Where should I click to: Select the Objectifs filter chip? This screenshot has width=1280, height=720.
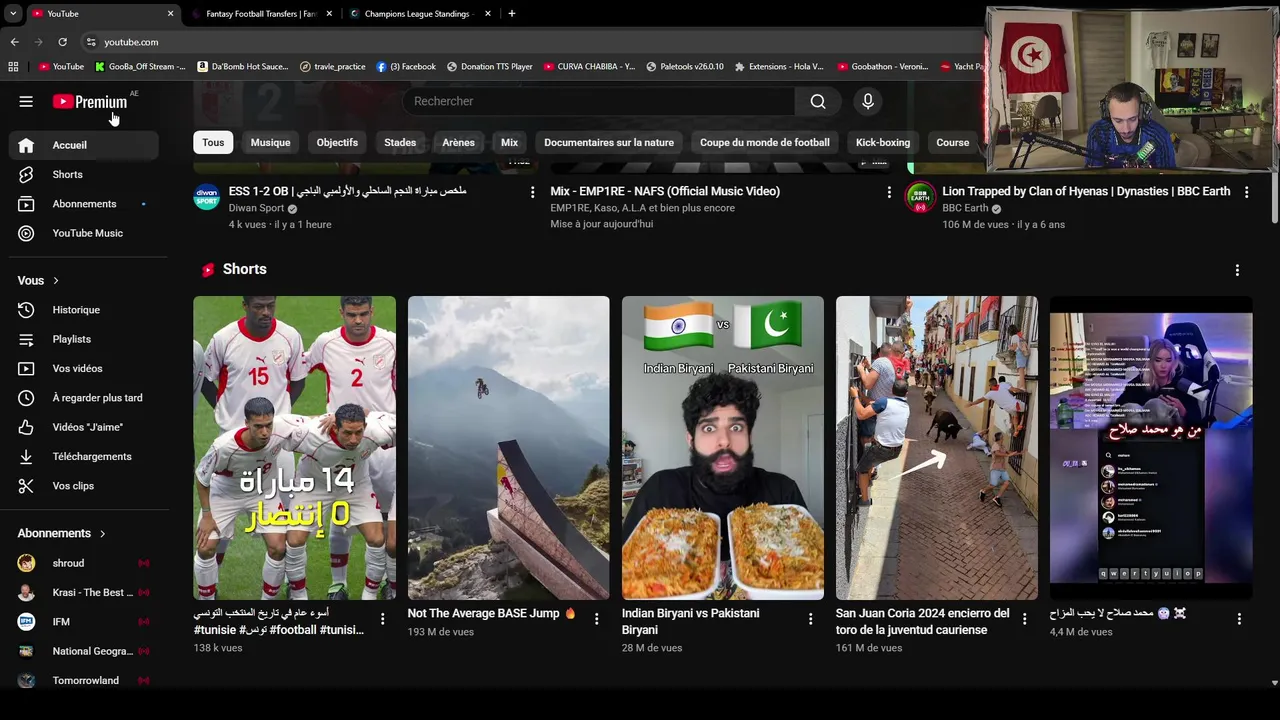[x=337, y=143]
